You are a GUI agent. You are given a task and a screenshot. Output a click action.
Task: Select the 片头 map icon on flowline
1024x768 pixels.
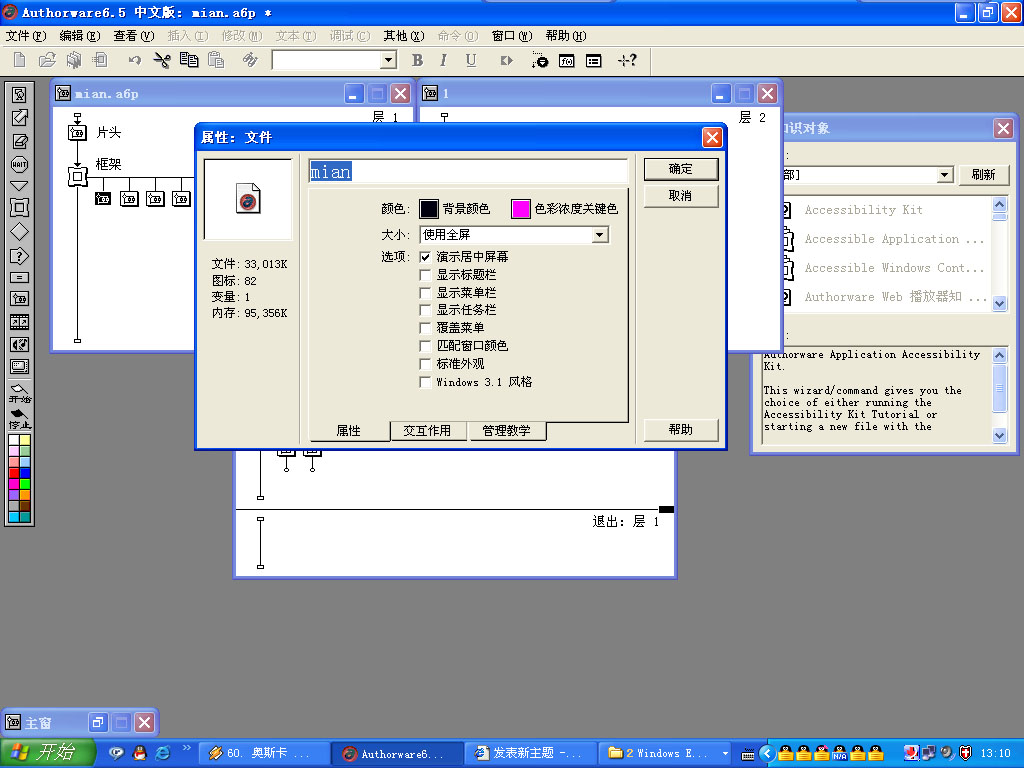click(x=77, y=133)
